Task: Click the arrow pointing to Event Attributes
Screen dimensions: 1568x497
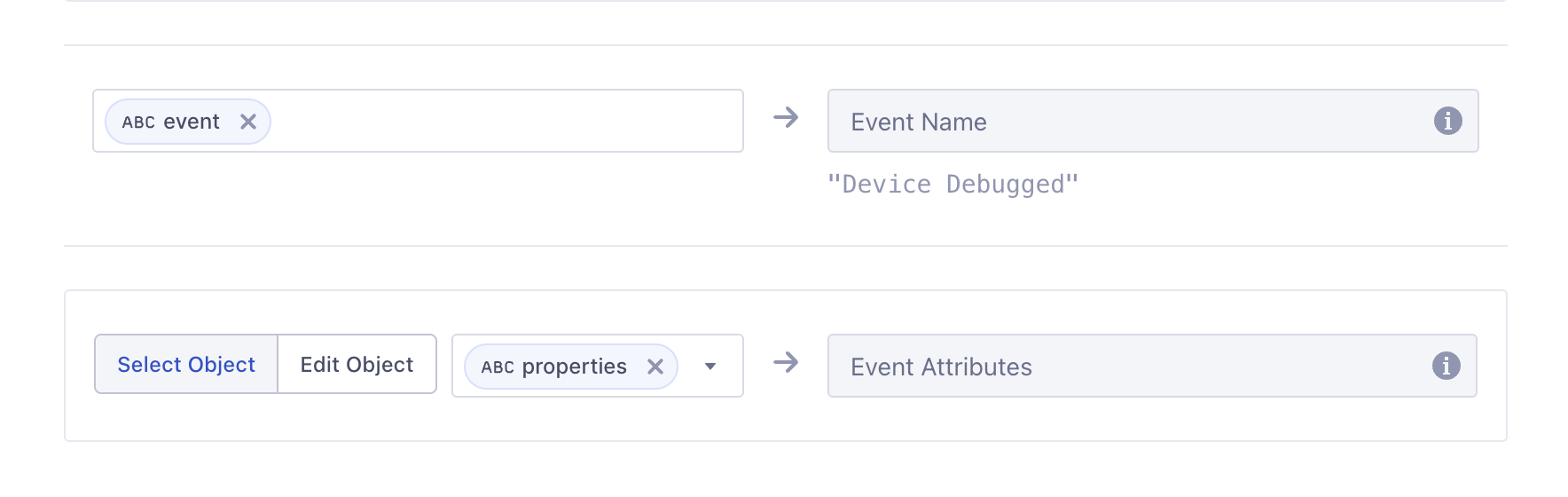Action: [x=786, y=363]
